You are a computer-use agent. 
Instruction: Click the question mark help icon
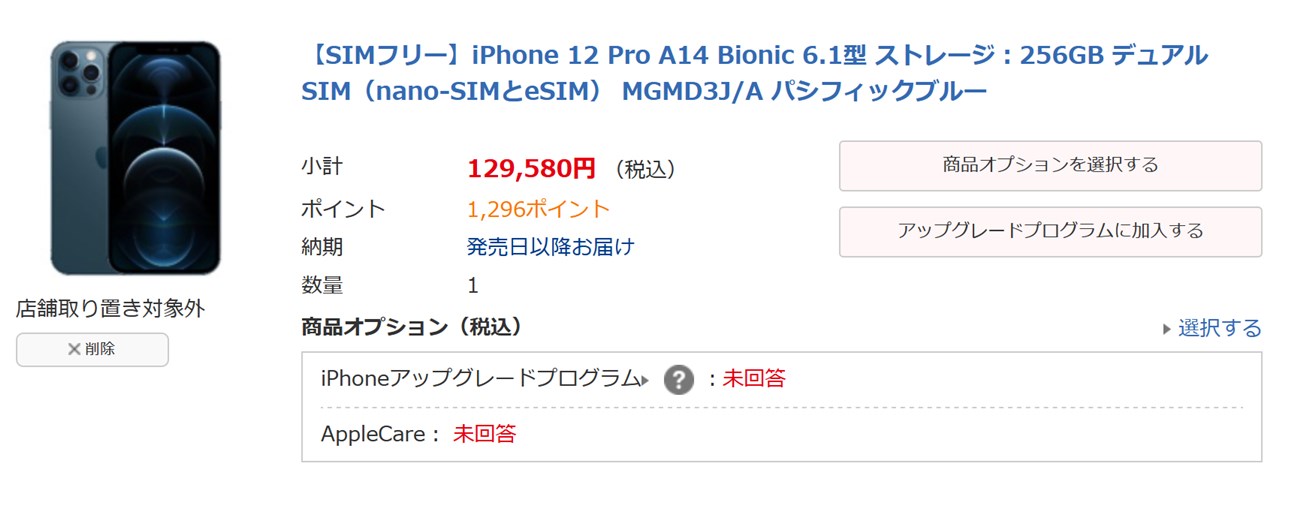point(678,380)
